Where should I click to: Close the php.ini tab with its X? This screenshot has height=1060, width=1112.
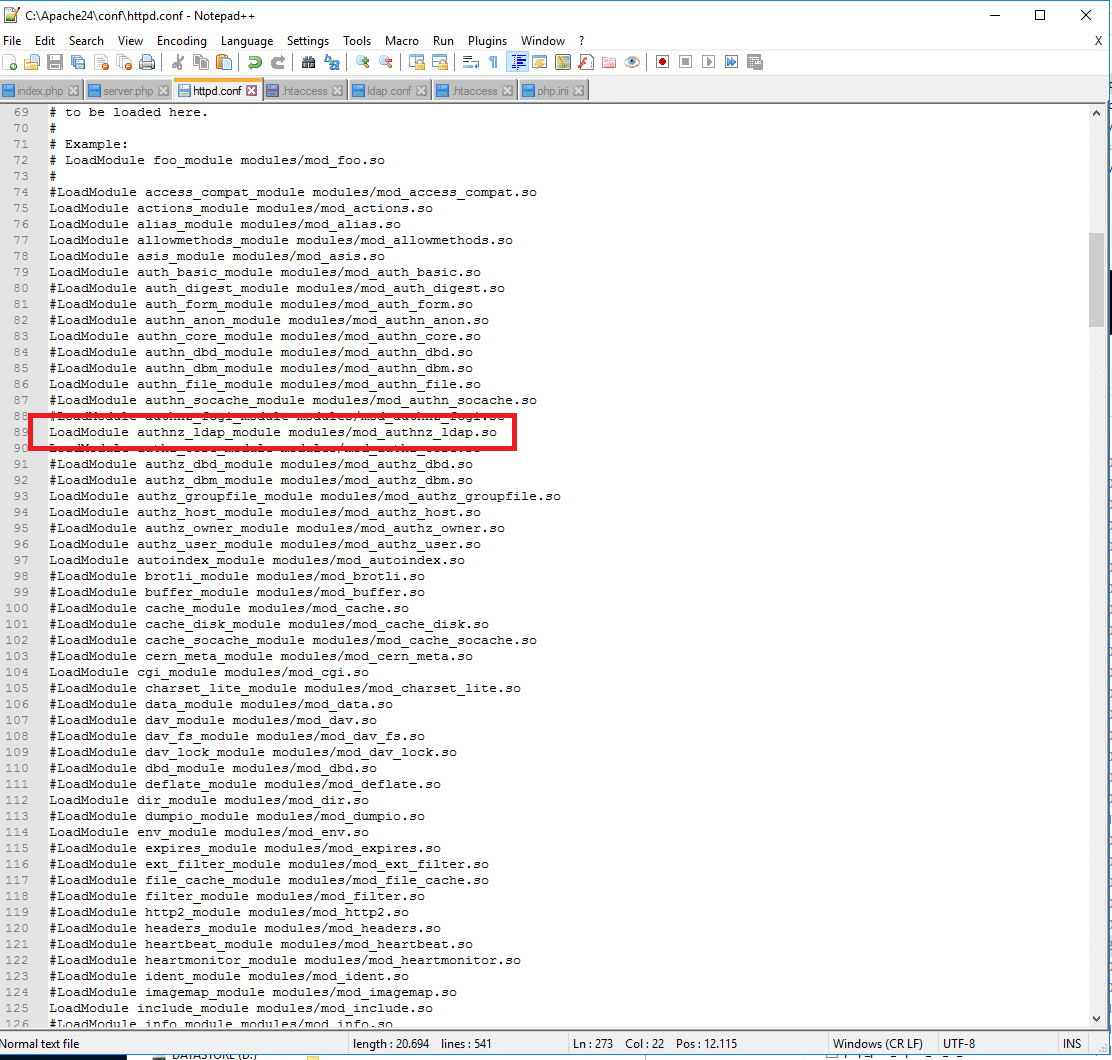click(579, 91)
